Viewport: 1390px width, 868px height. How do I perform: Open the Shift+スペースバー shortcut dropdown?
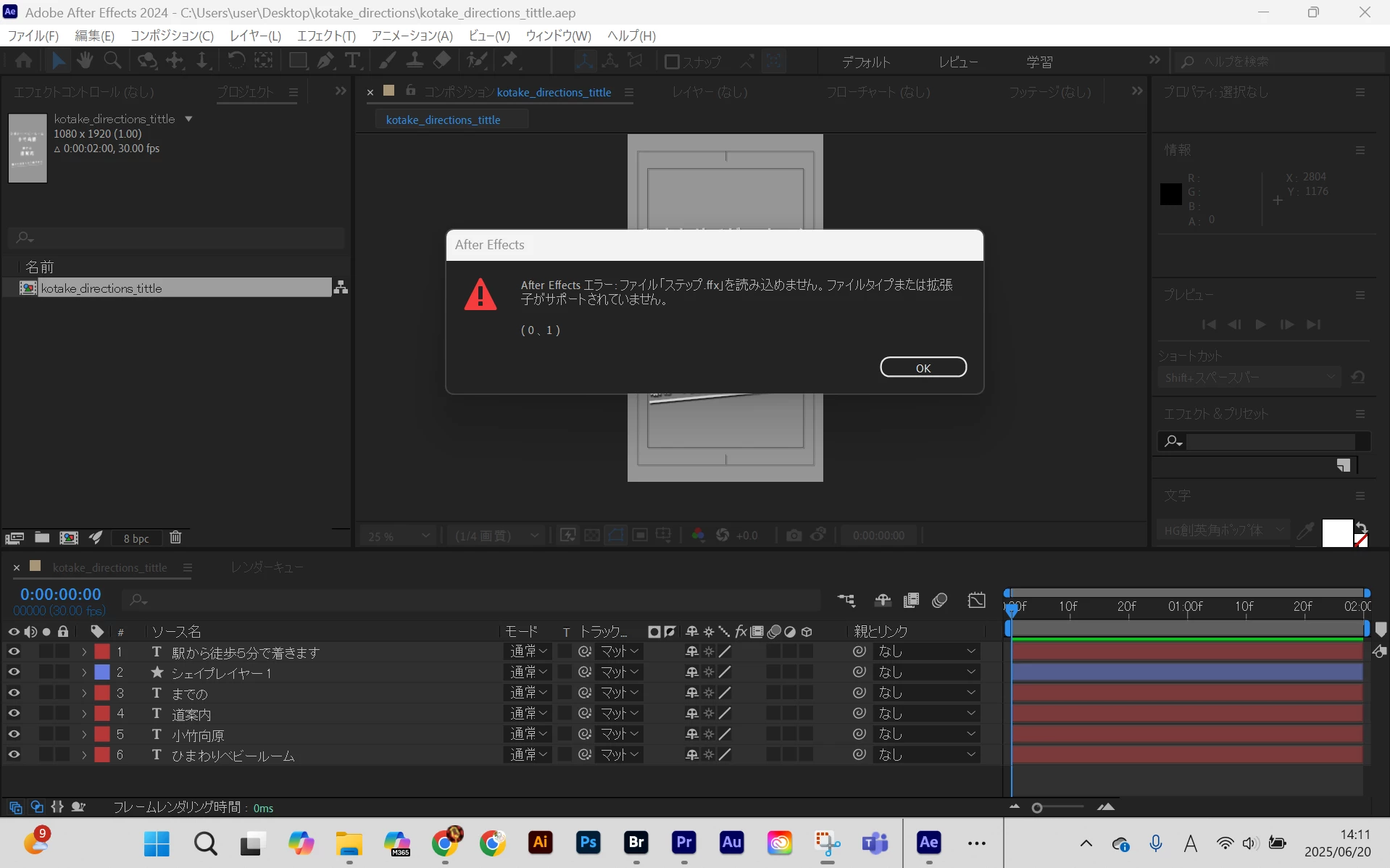coord(1249,377)
